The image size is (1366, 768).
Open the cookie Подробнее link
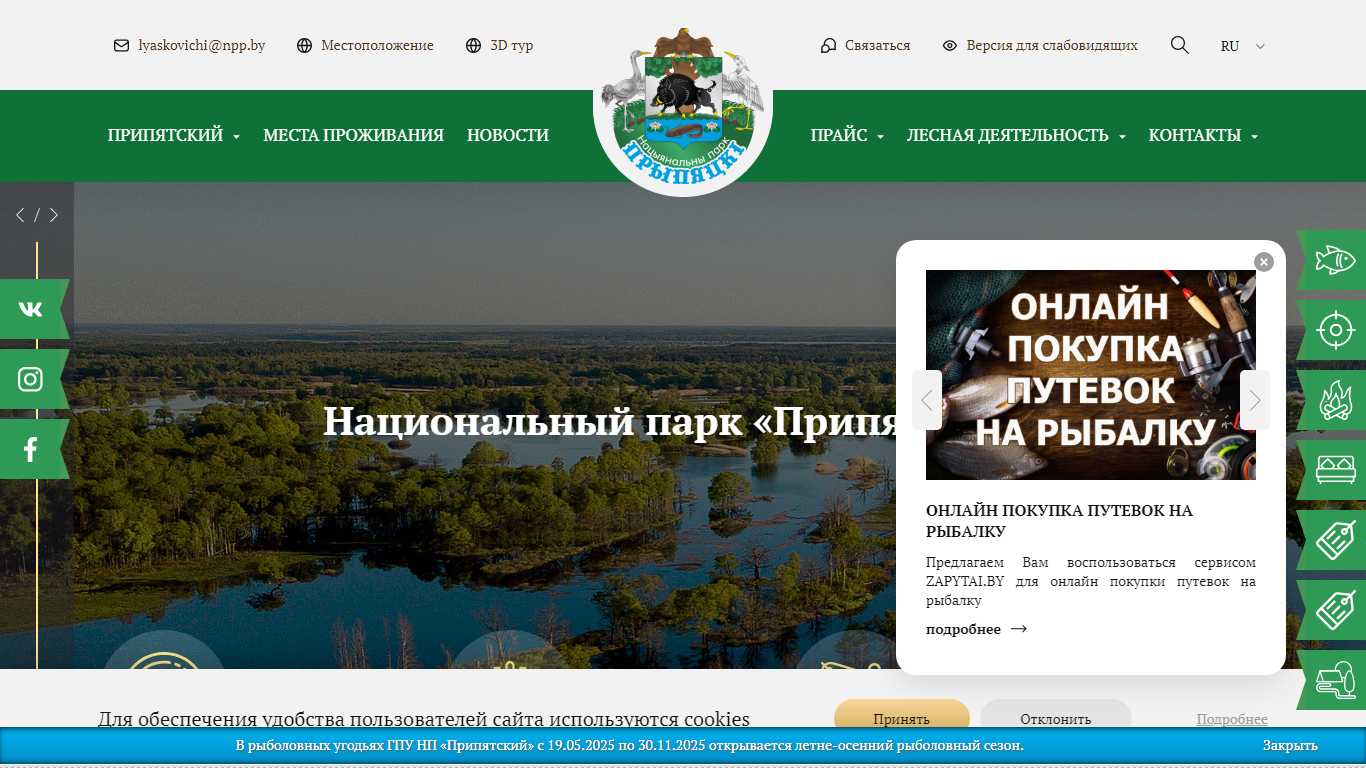point(1232,719)
